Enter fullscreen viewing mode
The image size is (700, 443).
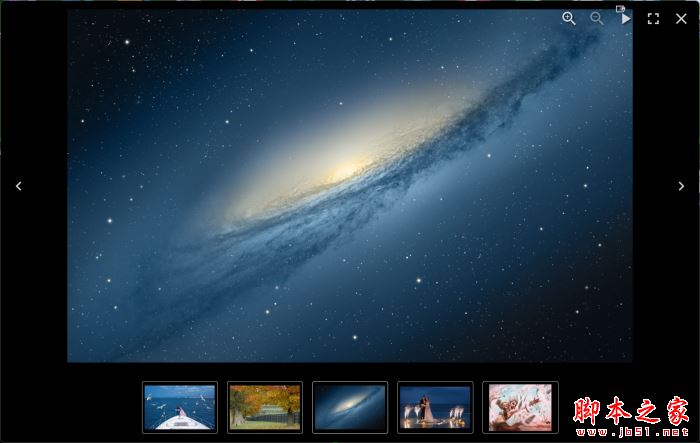[x=653, y=18]
